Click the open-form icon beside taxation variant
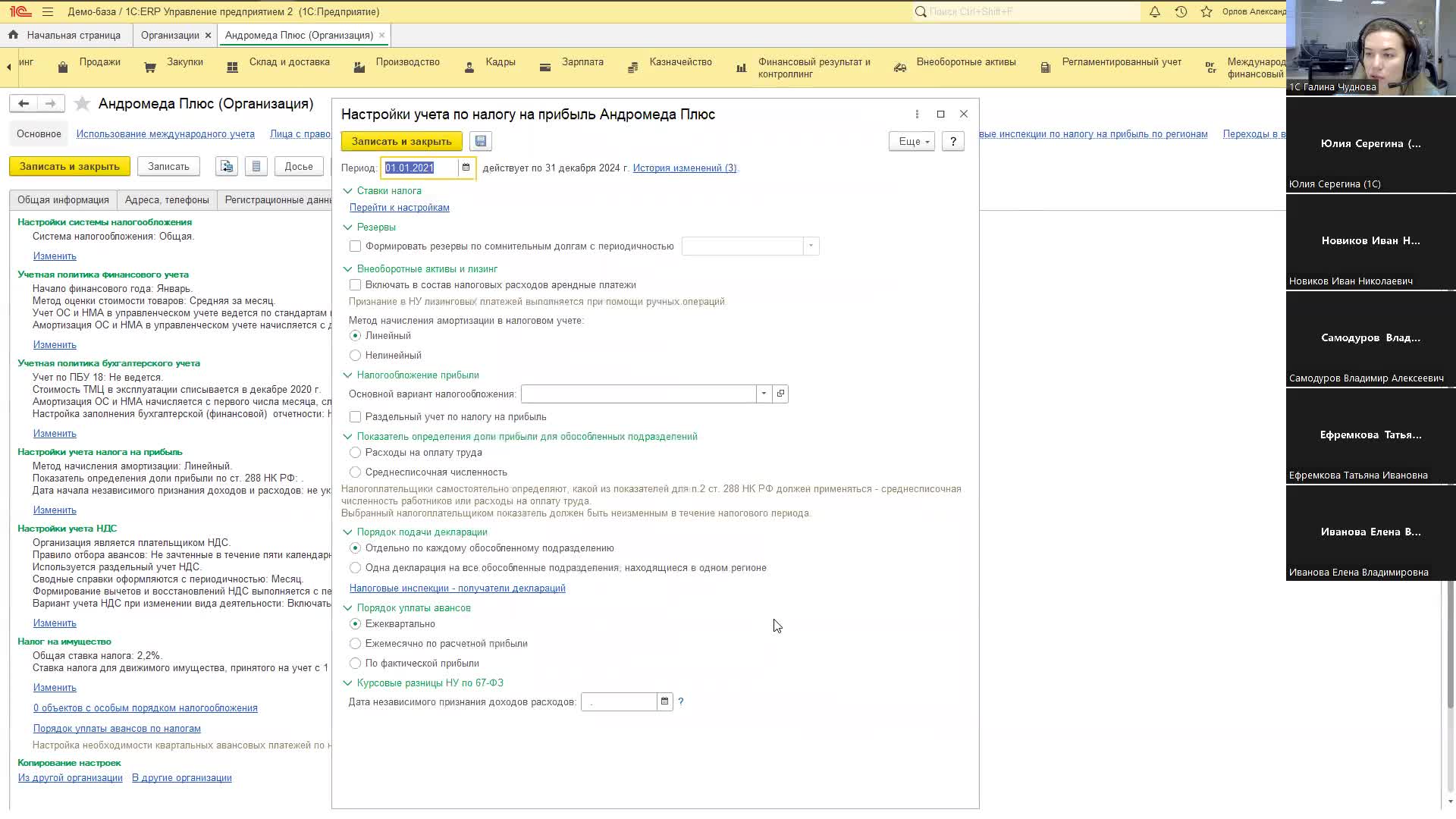This screenshot has height=819, width=1456. tap(780, 394)
